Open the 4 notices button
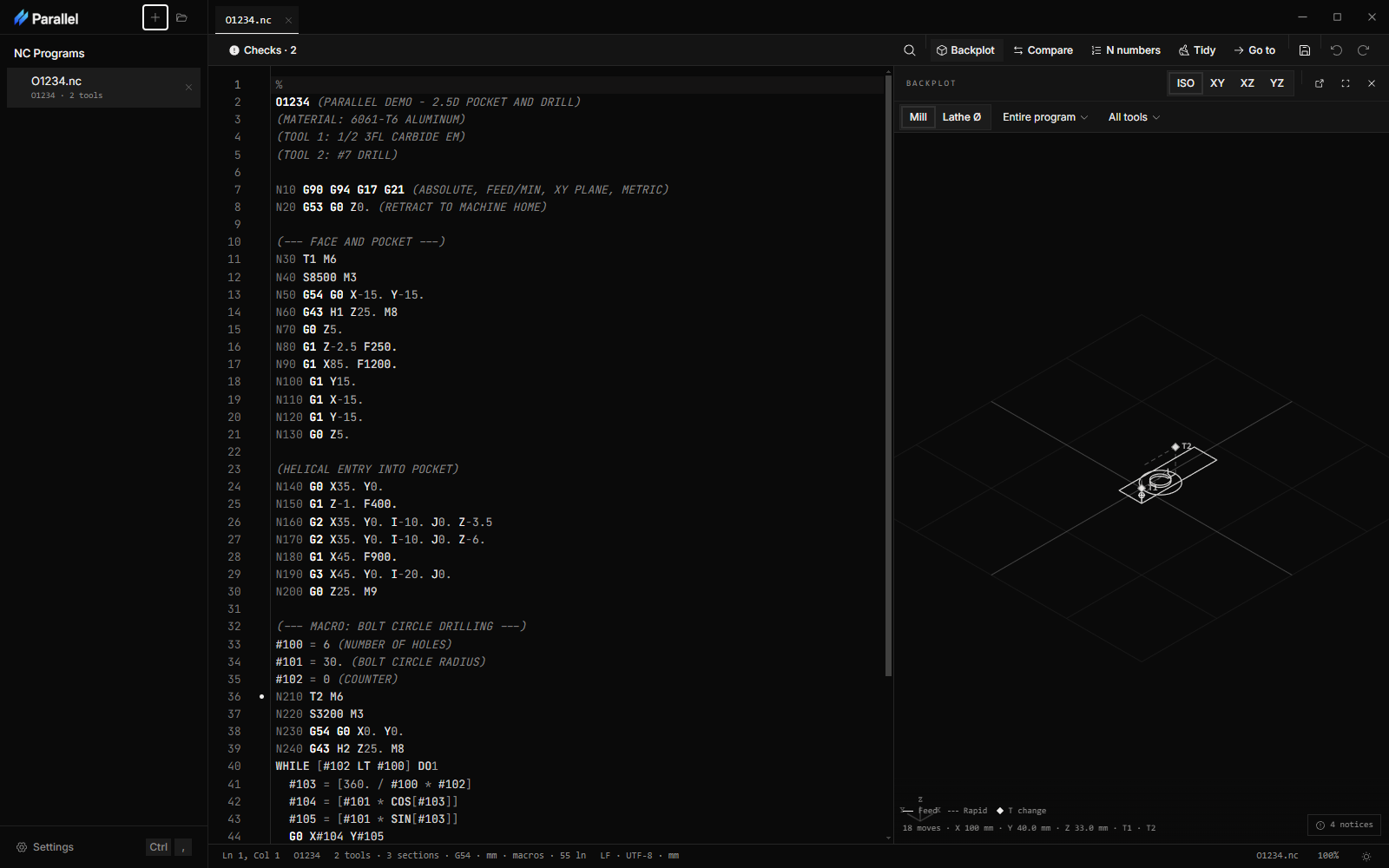1389x868 pixels. (x=1344, y=825)
